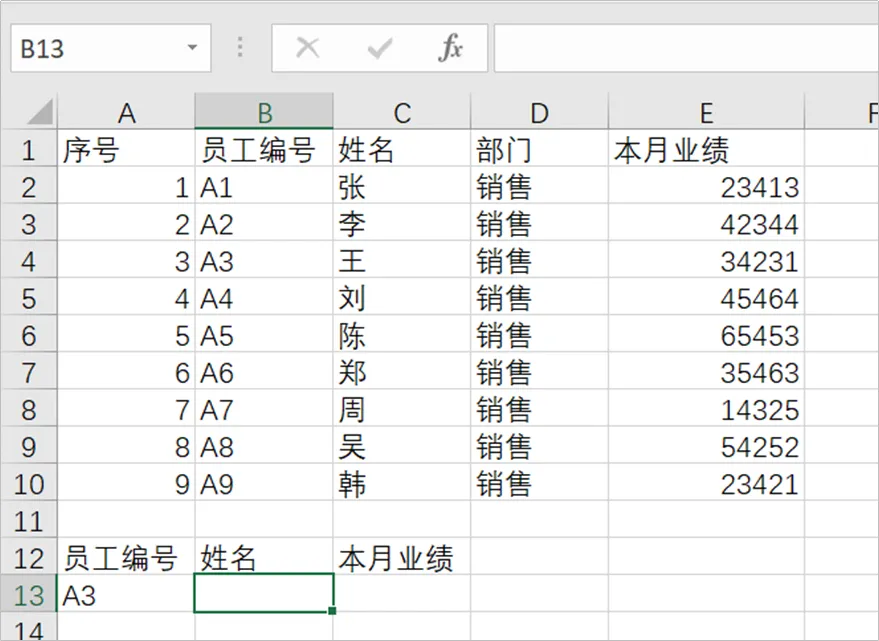Image resolution: width=879 pixels, height=641 pixels.
Task: Click cell A13 containing A3
Action: tap(126, 593)
